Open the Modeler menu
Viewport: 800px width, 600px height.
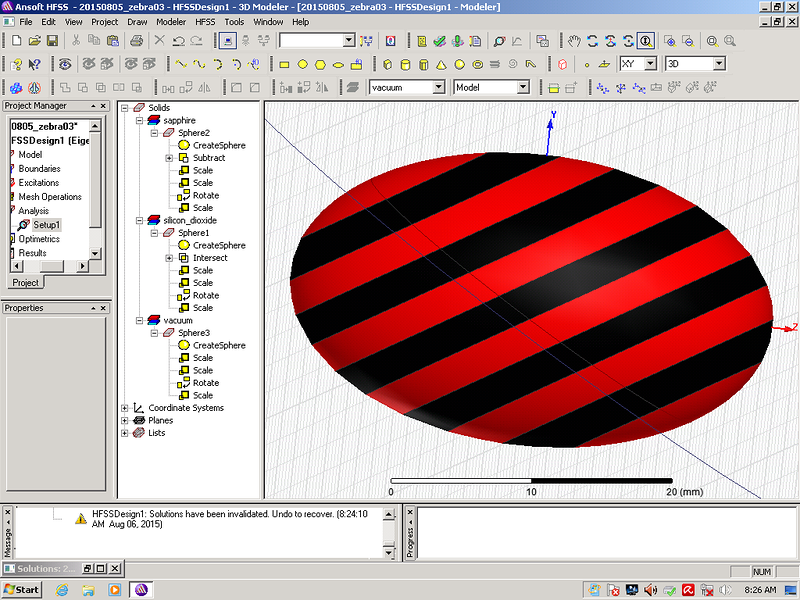[x=171, y=21]
